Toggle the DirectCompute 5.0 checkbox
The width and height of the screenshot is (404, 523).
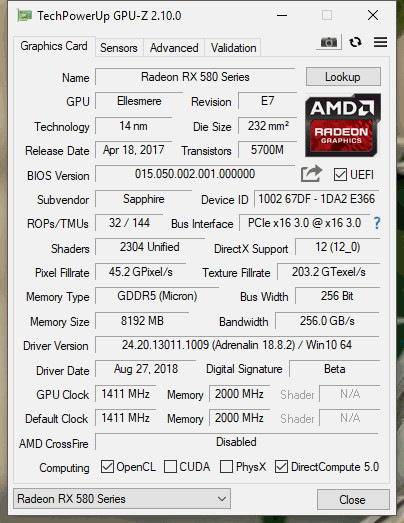(281, 467)
